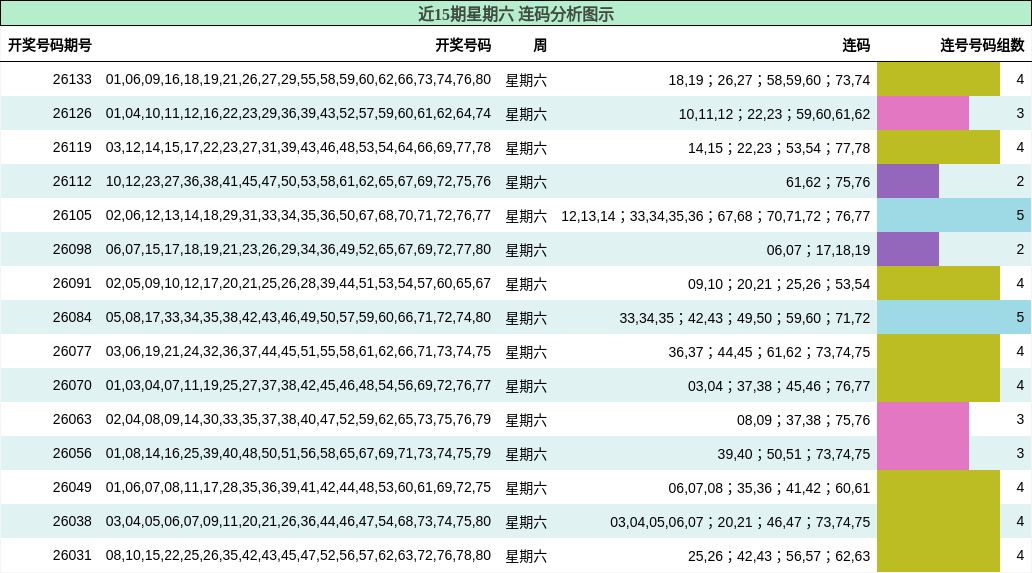This screenshot has width=1032, height=573.
Task: Select issue number 26091
Action: pos(72,284)
